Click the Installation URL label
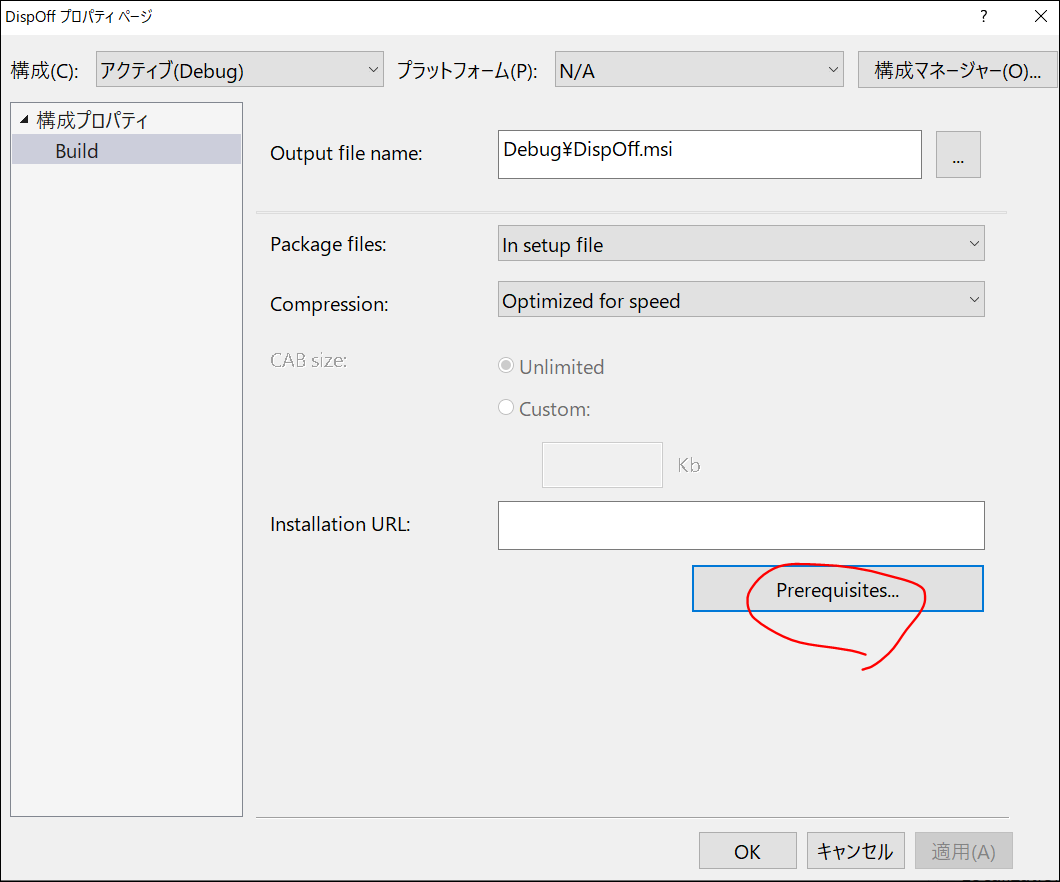The height and width of the screenshot is (882, 1060). click(340, 524)
